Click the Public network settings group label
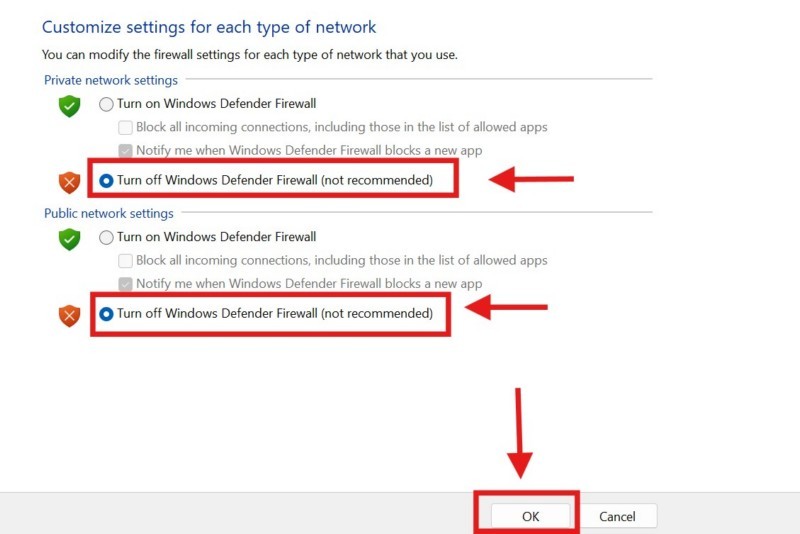 pyautogui.click(x=109, y=213)
